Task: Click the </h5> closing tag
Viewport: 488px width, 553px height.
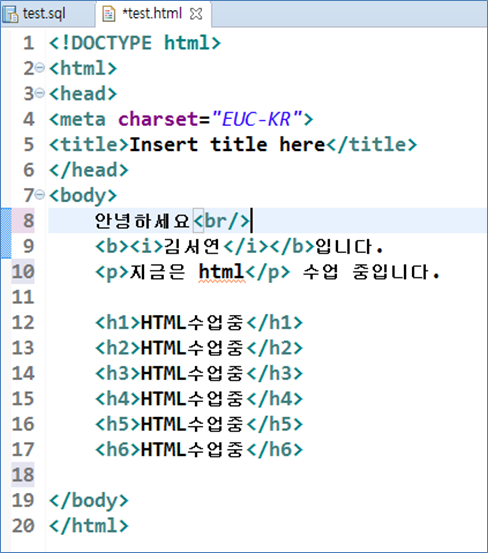Action: point(275,424)
